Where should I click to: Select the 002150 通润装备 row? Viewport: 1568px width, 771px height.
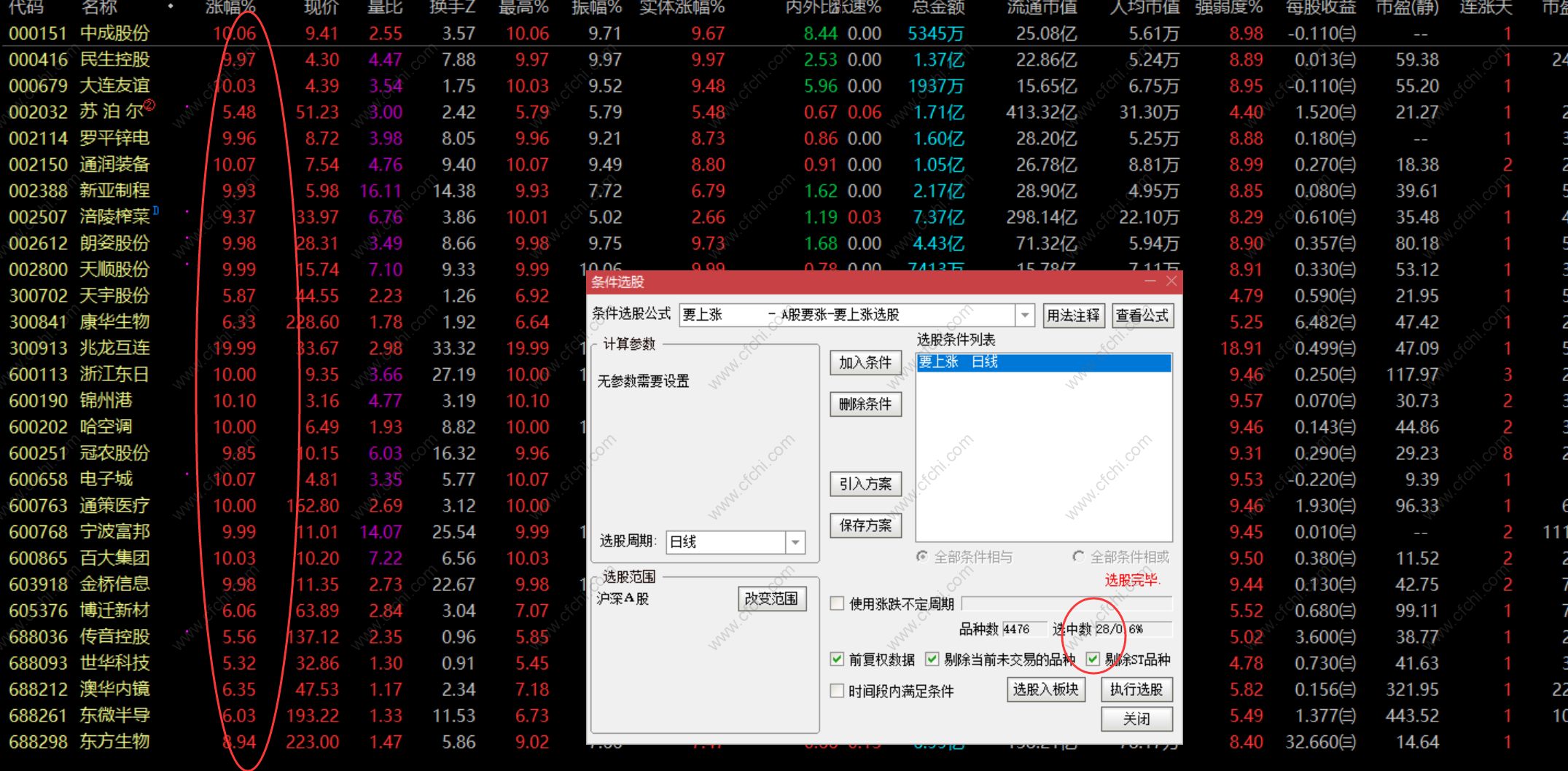click(784, 165)
